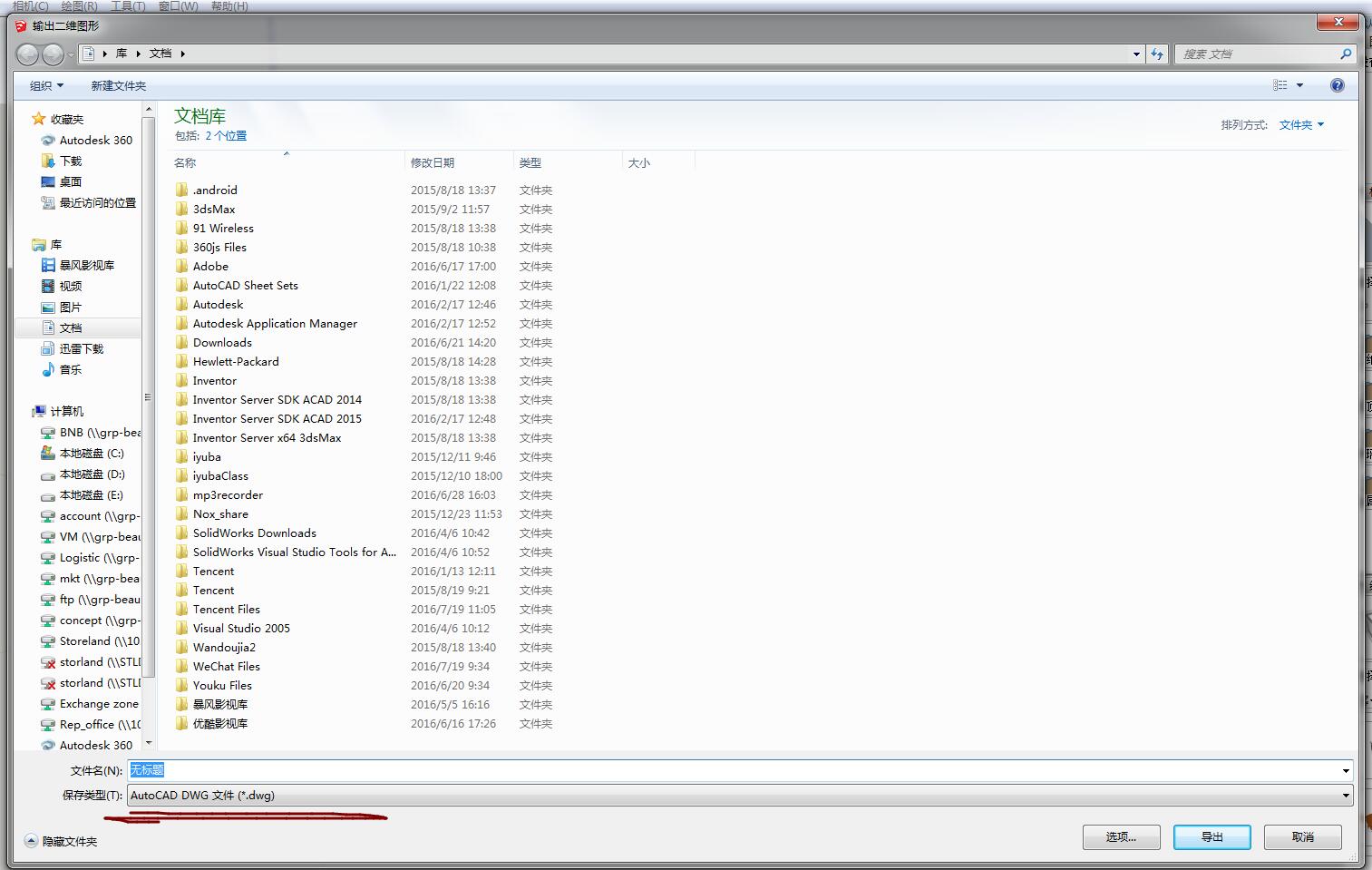Click the change view icon
1372x870 pixels.
coord(1280,85)
